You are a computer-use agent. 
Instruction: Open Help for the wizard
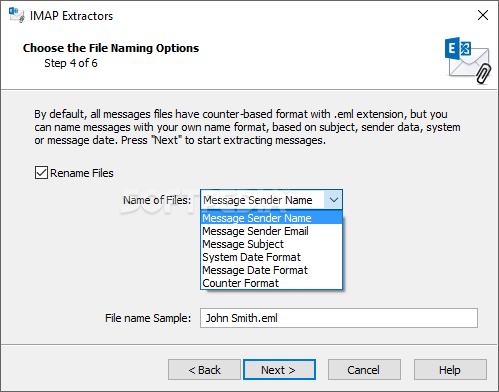[x=450, y=370]
